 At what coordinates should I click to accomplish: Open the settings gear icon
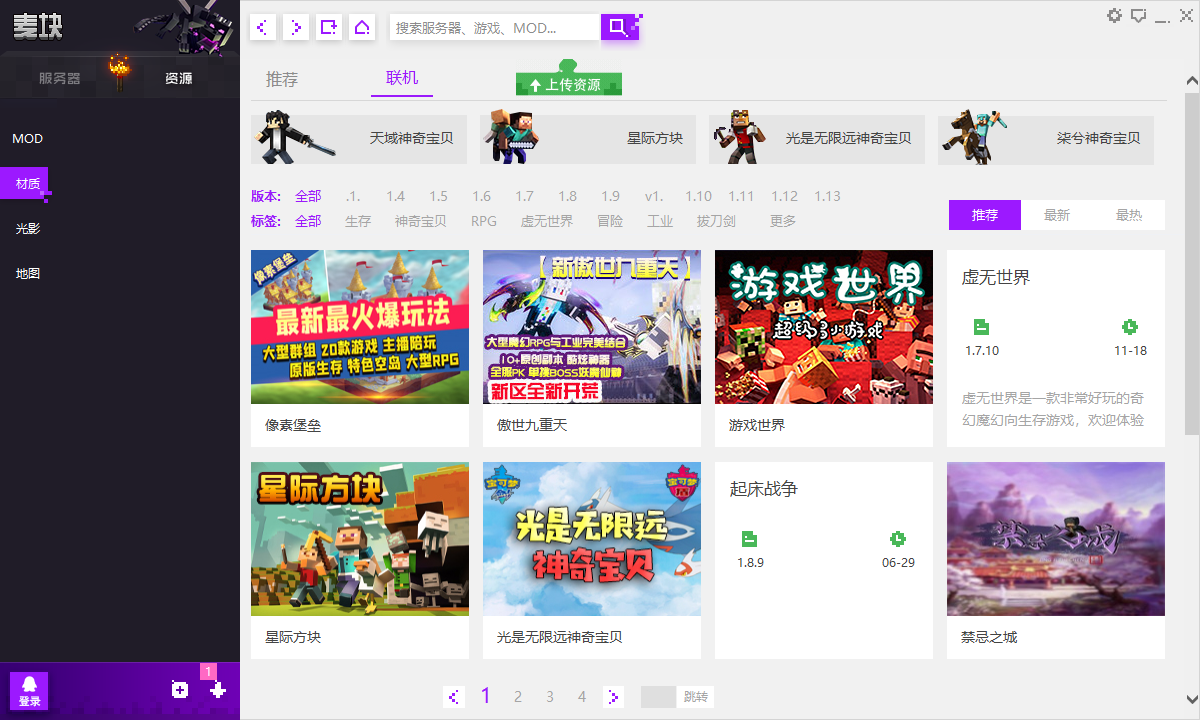(x=1114, y=15)
